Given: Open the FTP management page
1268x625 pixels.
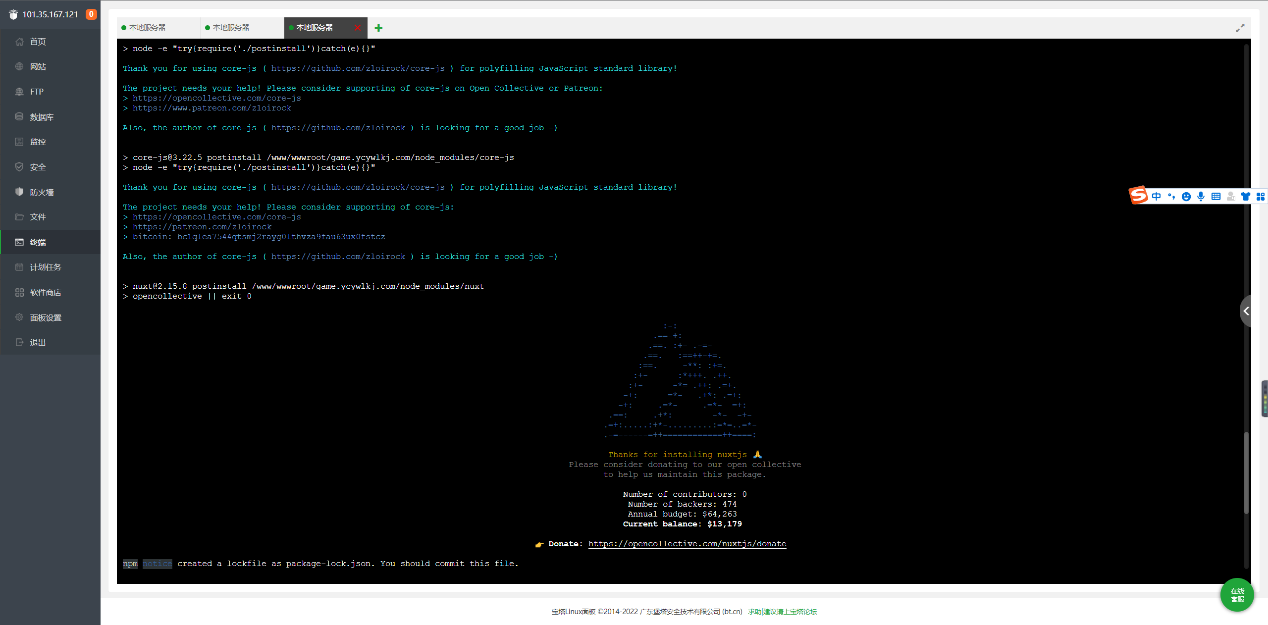Looking at the screenshot, I should 37,92.
